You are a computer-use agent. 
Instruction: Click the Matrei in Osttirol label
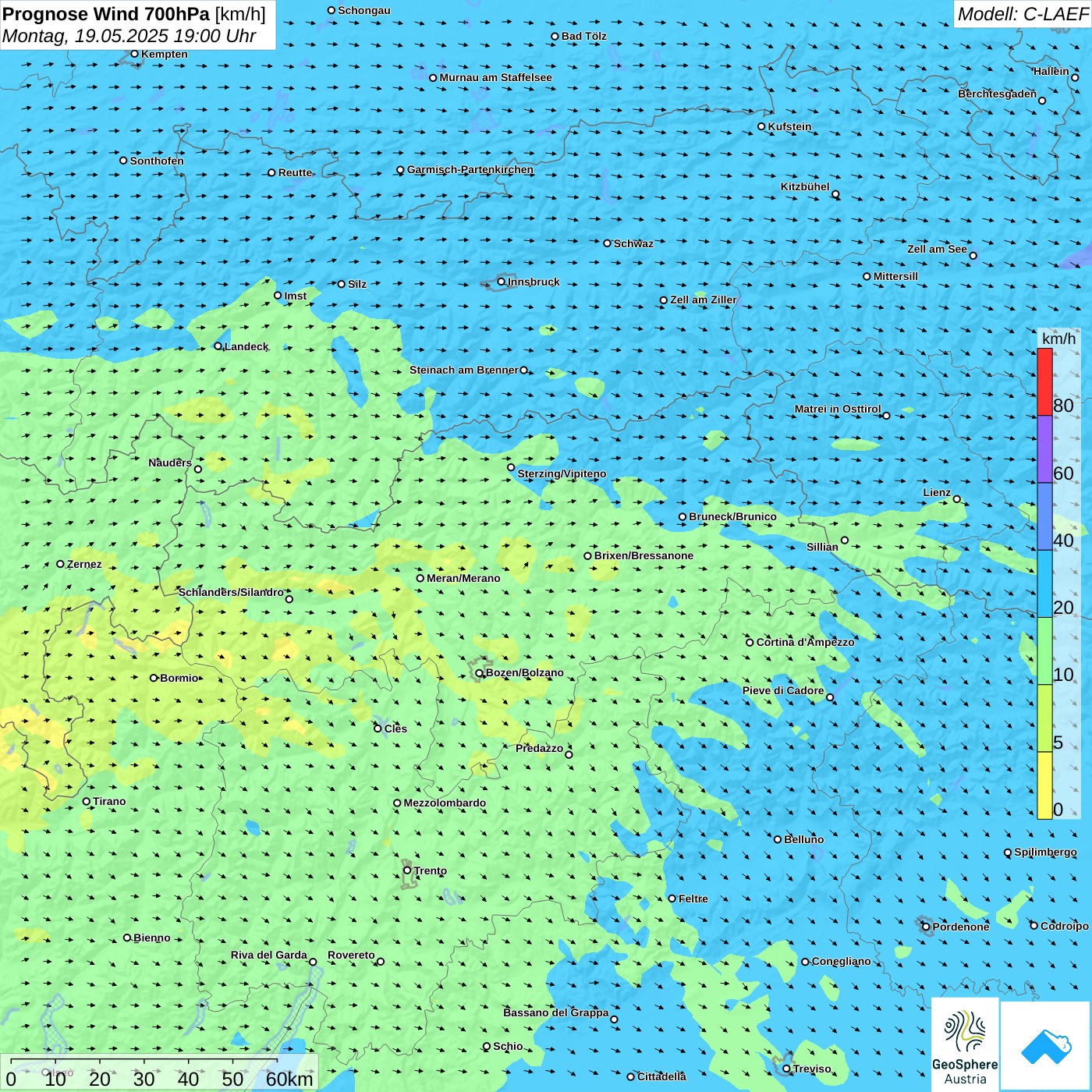(838, 409)
